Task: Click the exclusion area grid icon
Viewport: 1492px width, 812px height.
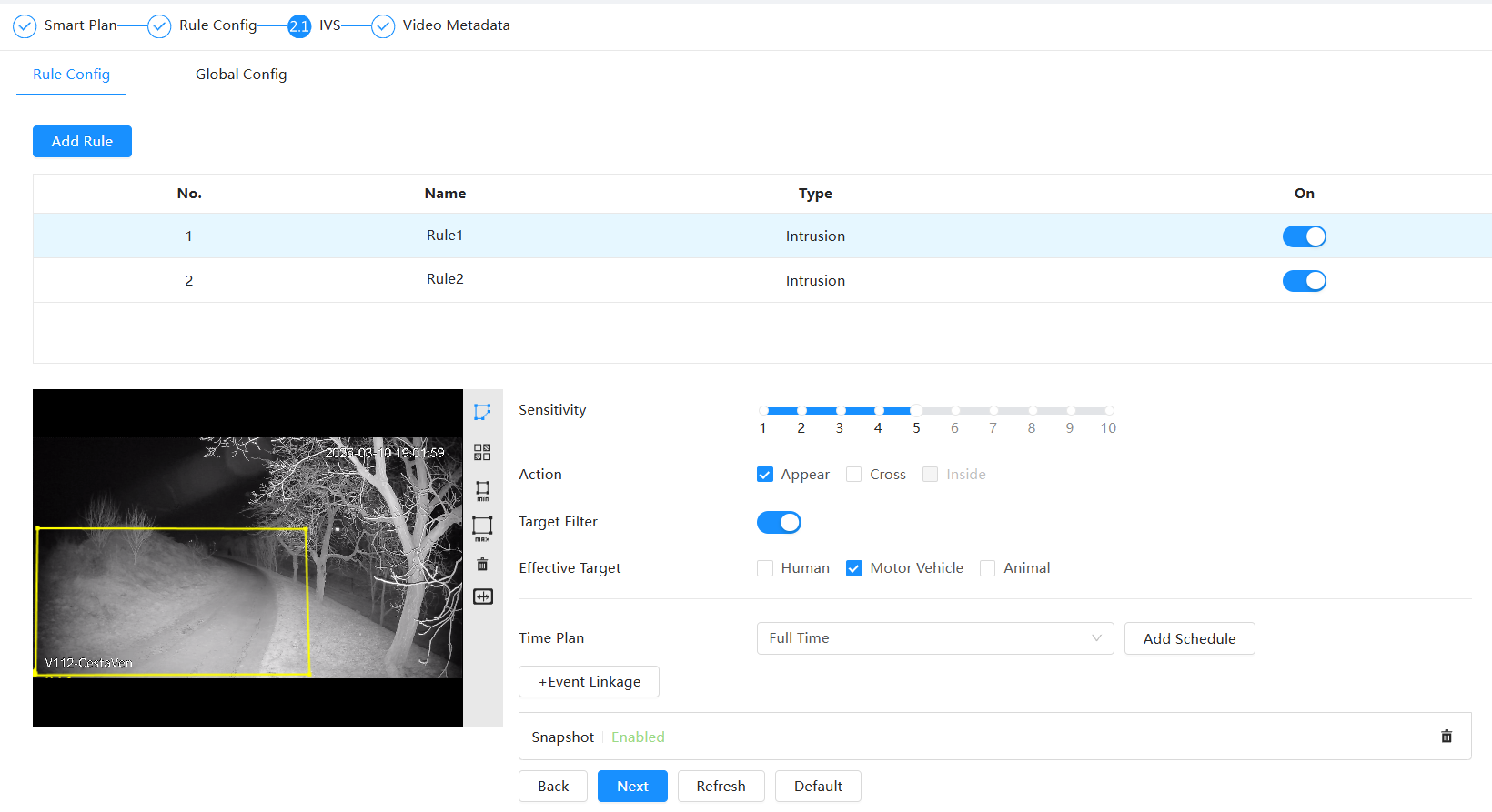Action: click(x=482, y=452)
